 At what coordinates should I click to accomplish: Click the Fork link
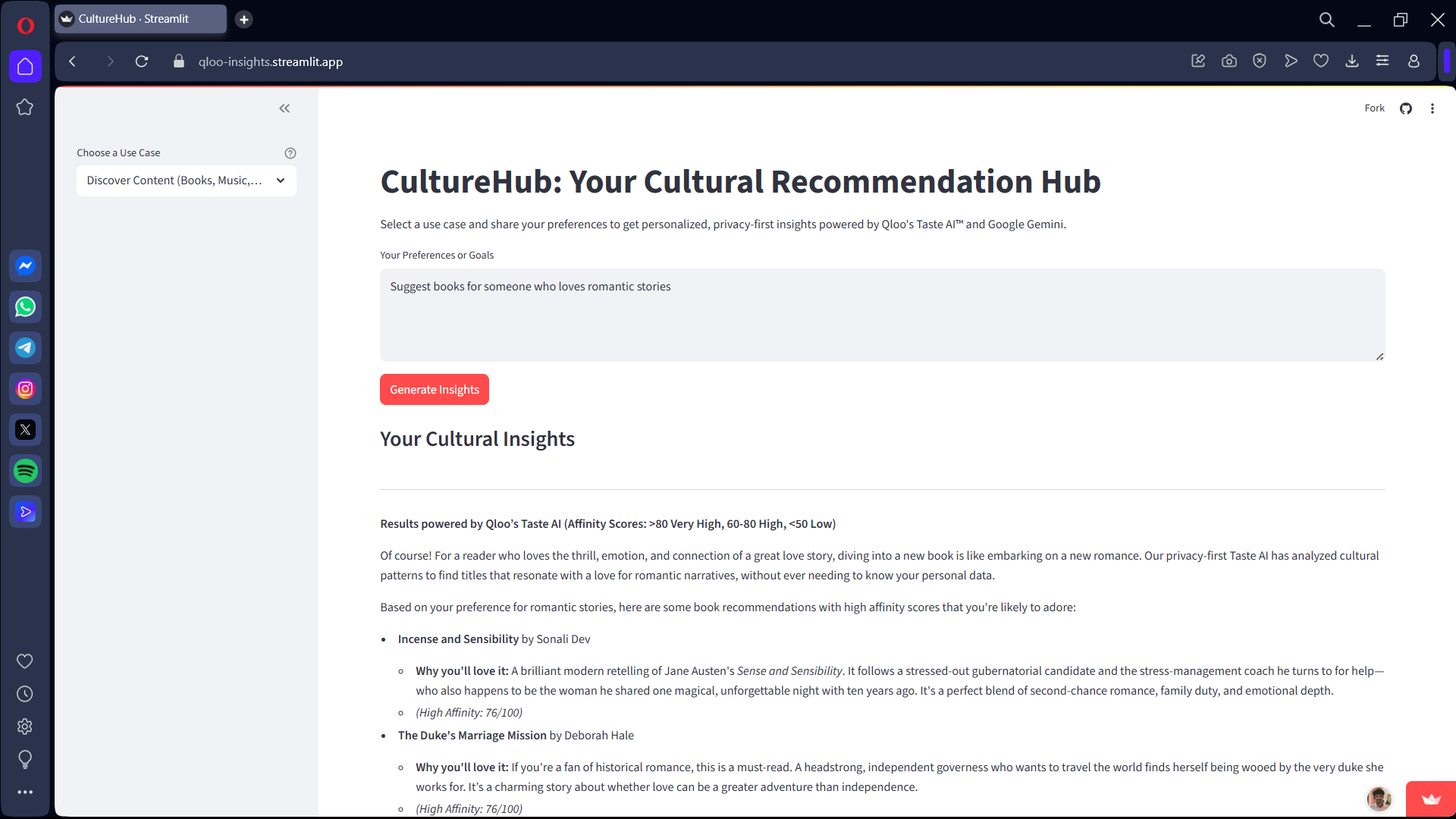point(1373,108)
